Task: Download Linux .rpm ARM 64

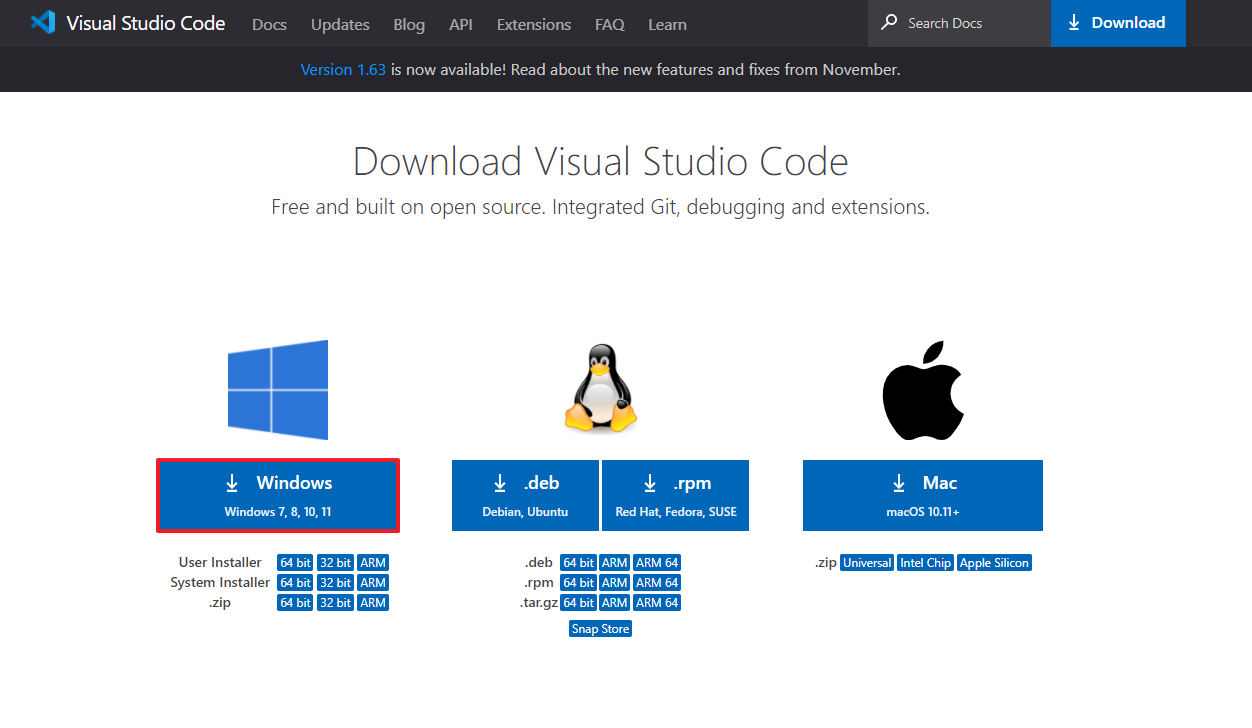Action: (x=657, y=583)
